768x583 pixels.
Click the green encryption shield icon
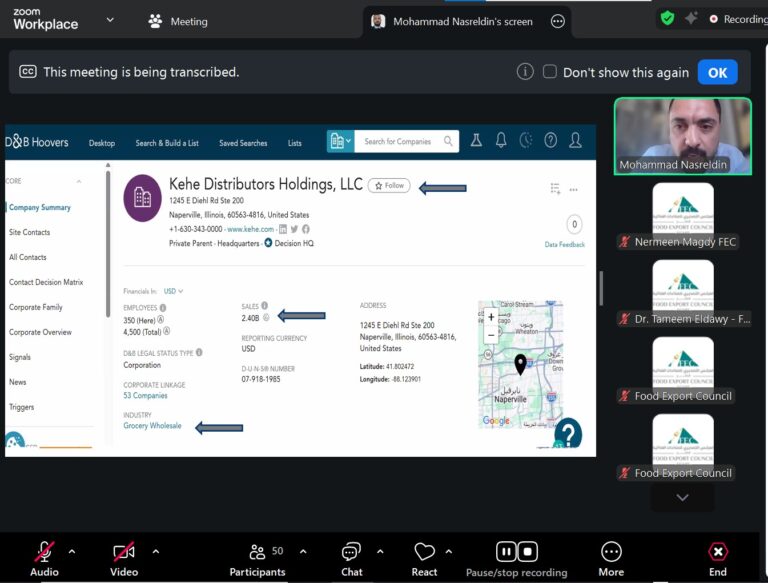pos(667,18)
